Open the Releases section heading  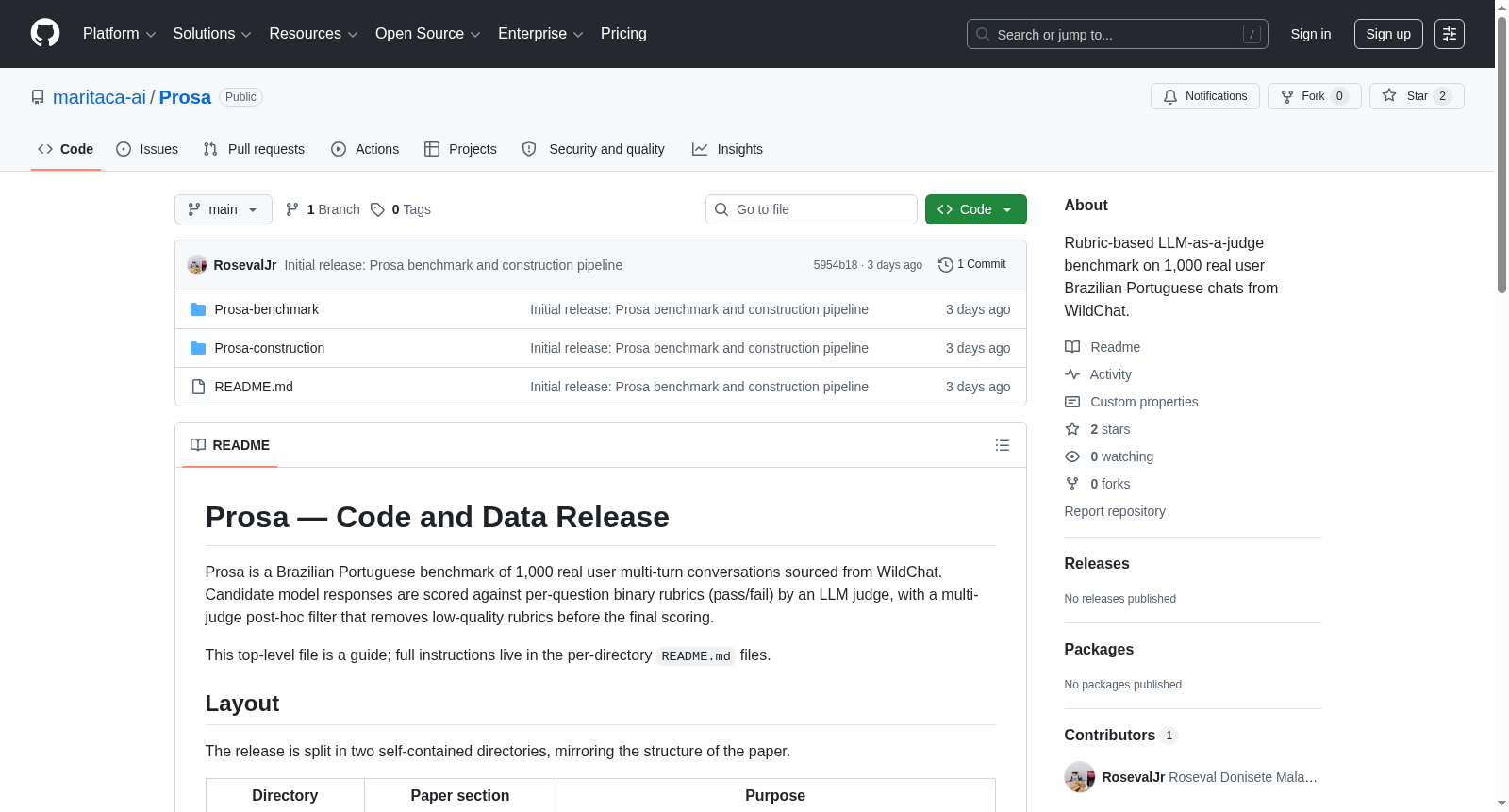1097,564
